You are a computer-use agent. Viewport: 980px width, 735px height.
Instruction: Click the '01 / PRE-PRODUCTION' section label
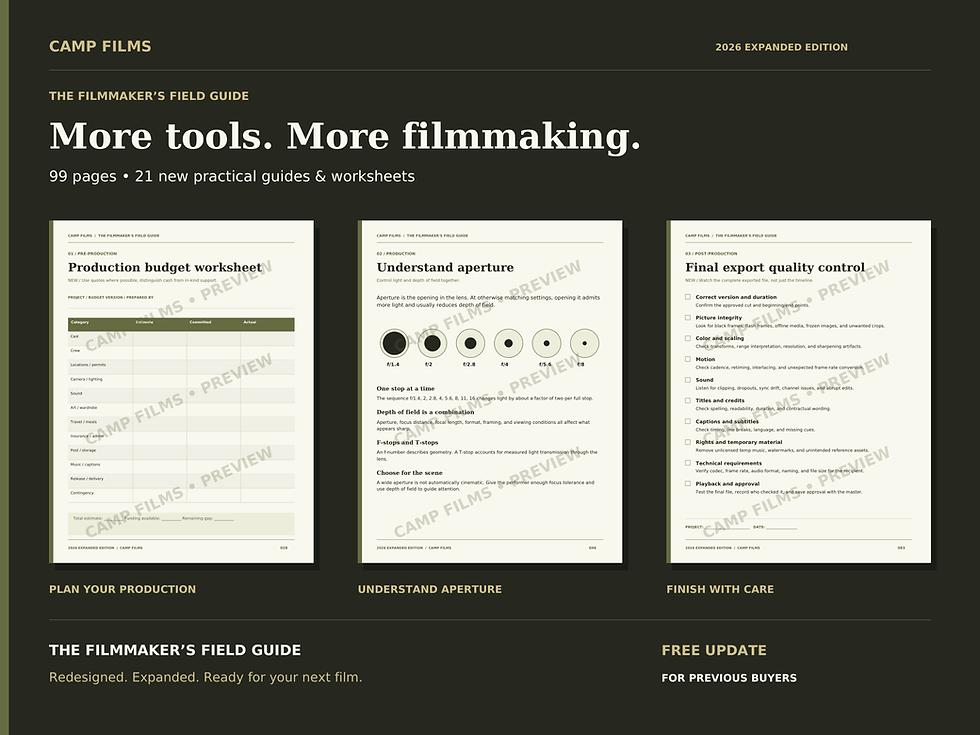coord(92,254)
